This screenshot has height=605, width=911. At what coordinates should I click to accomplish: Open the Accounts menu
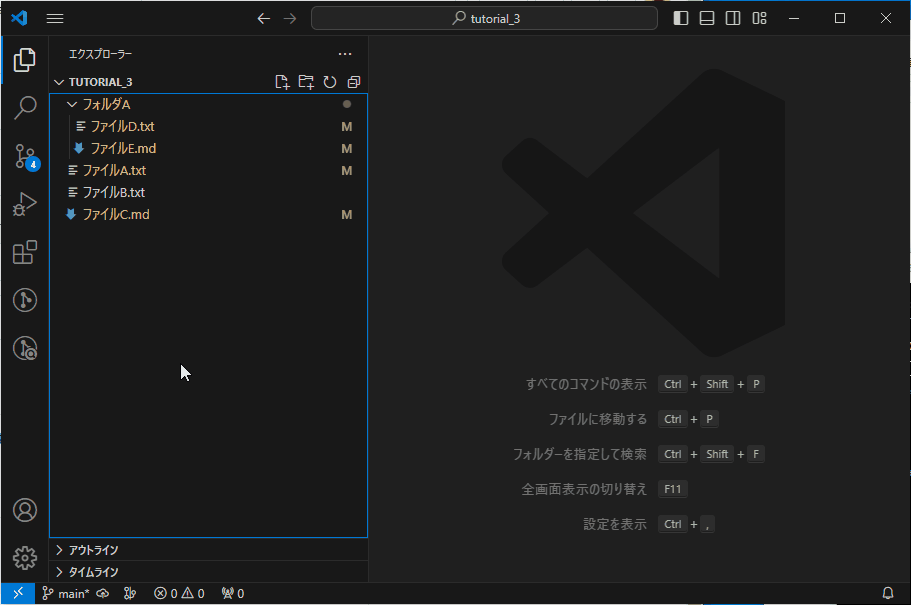[24, 510]
